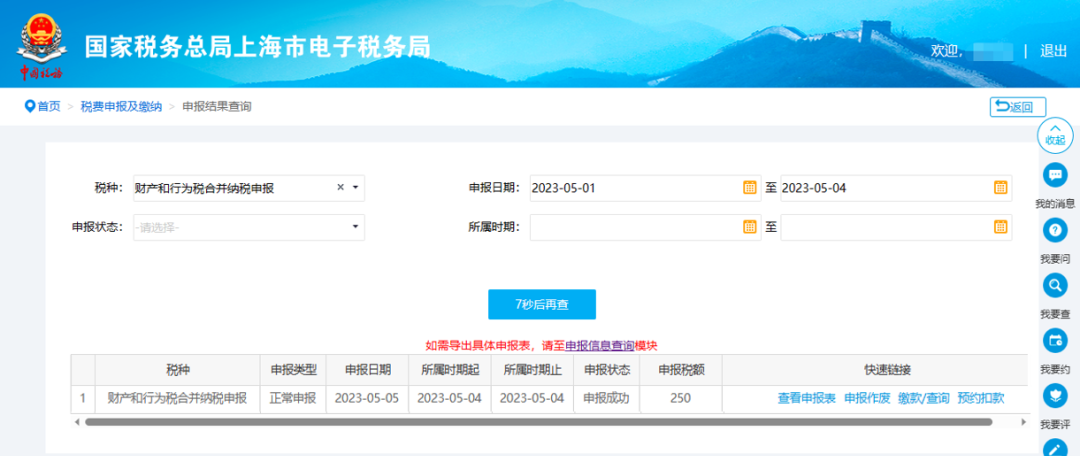Image resolution: width=1080 pixels, height=456 pixels.
Task: Click the 返回 back button
Action: [1018, 107]
